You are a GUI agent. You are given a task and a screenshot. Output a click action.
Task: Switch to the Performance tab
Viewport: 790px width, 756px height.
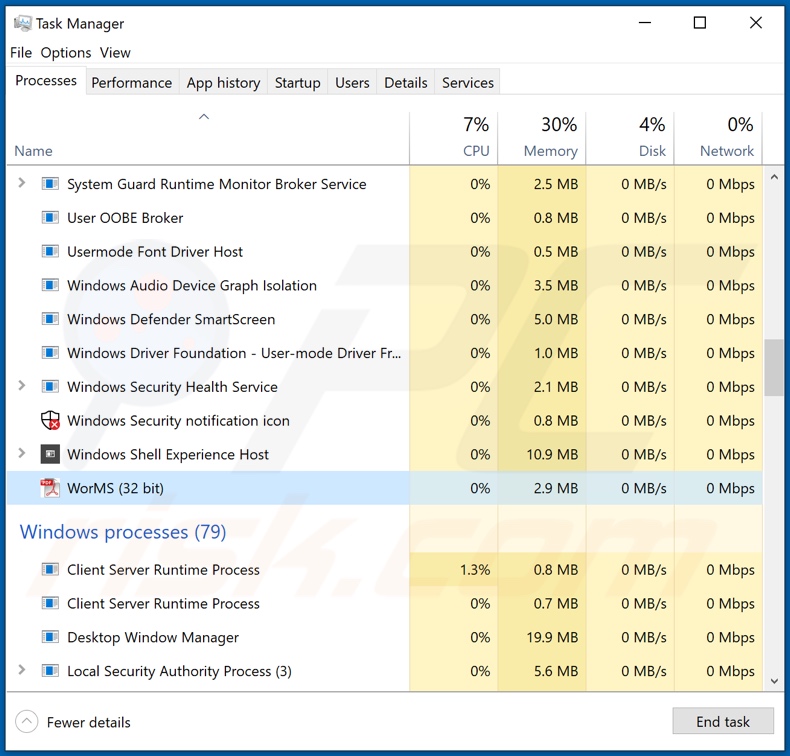point(131,83)
